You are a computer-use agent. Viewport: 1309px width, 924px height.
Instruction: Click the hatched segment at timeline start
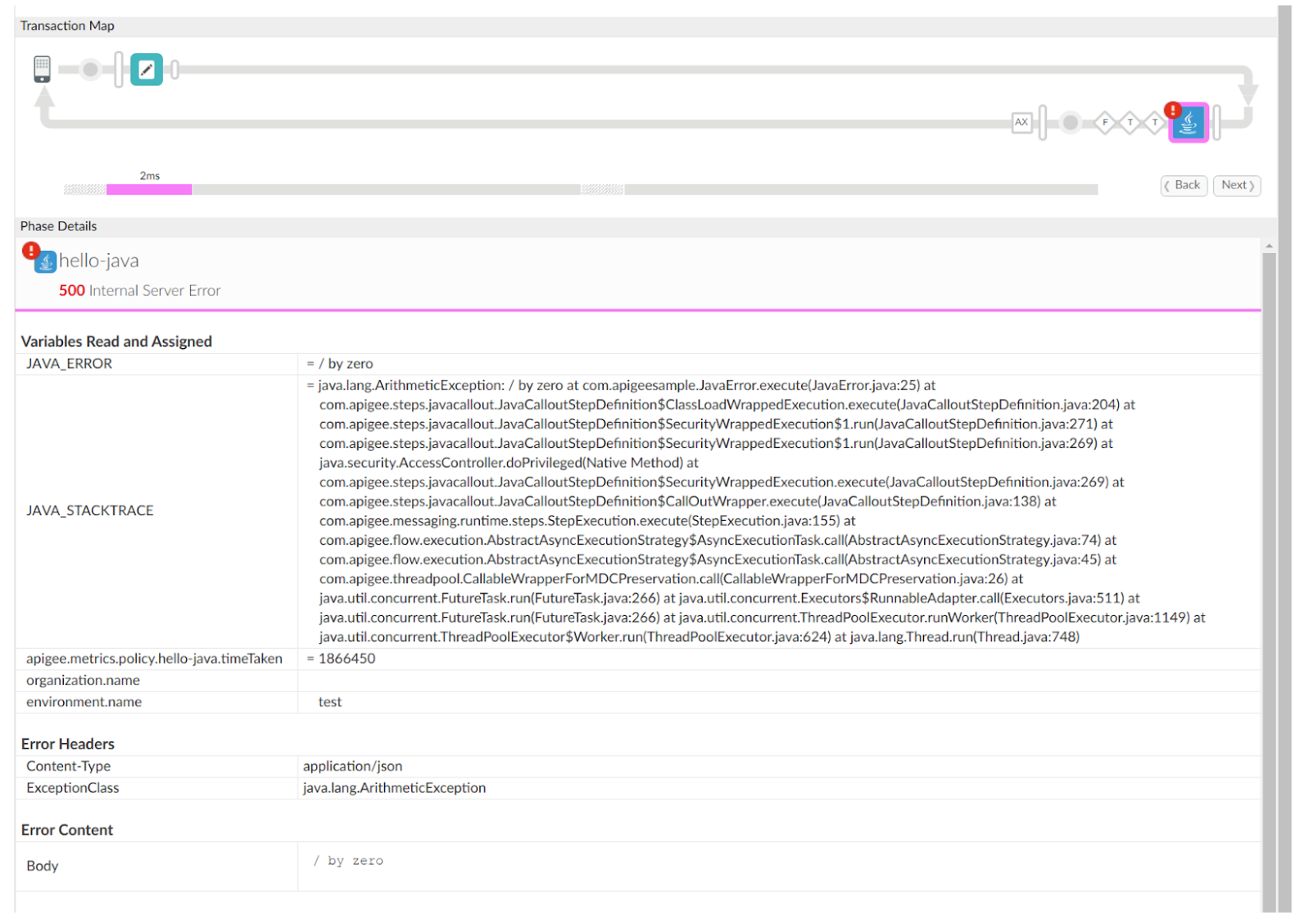(x=84, y=189)
